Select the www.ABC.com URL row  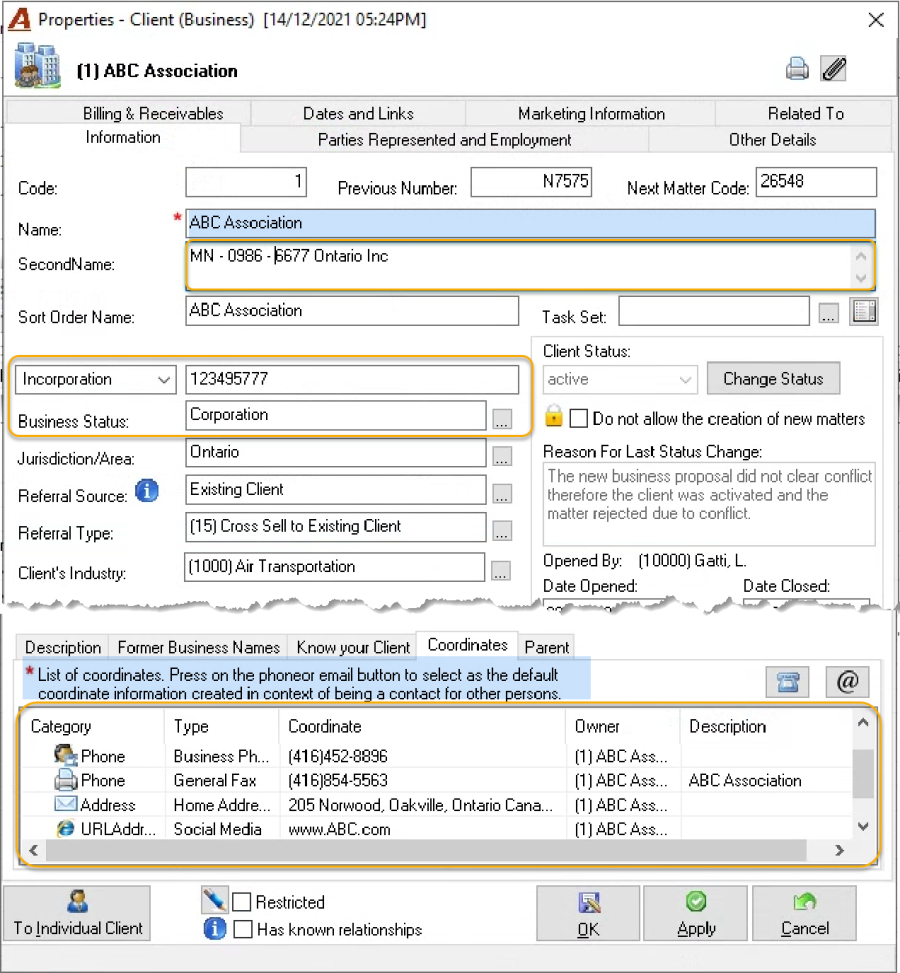(437, 829)
